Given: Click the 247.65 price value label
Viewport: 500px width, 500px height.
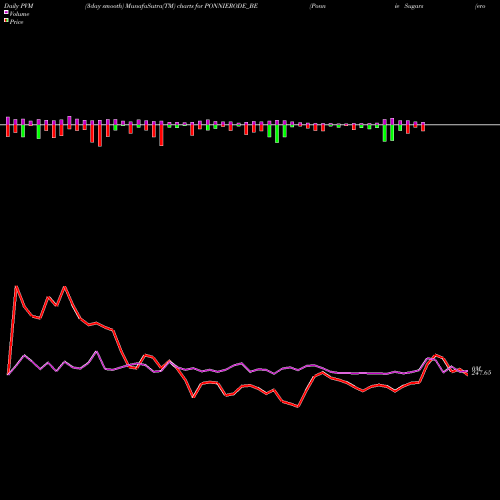Looking at the screenshot, I should 481,373.
